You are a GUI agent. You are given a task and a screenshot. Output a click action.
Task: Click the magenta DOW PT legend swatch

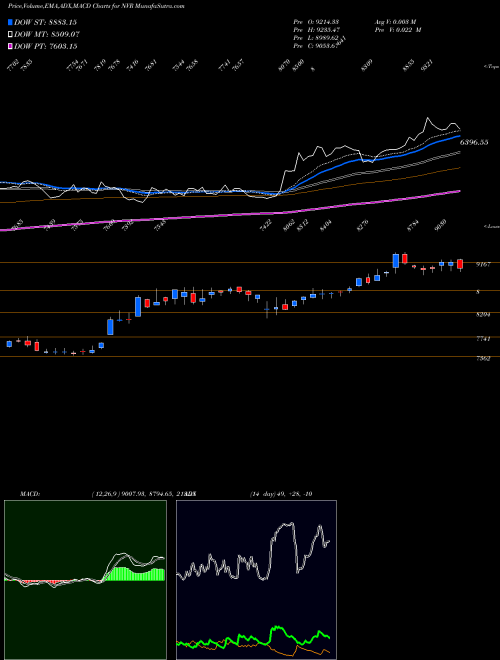[11, 46]
